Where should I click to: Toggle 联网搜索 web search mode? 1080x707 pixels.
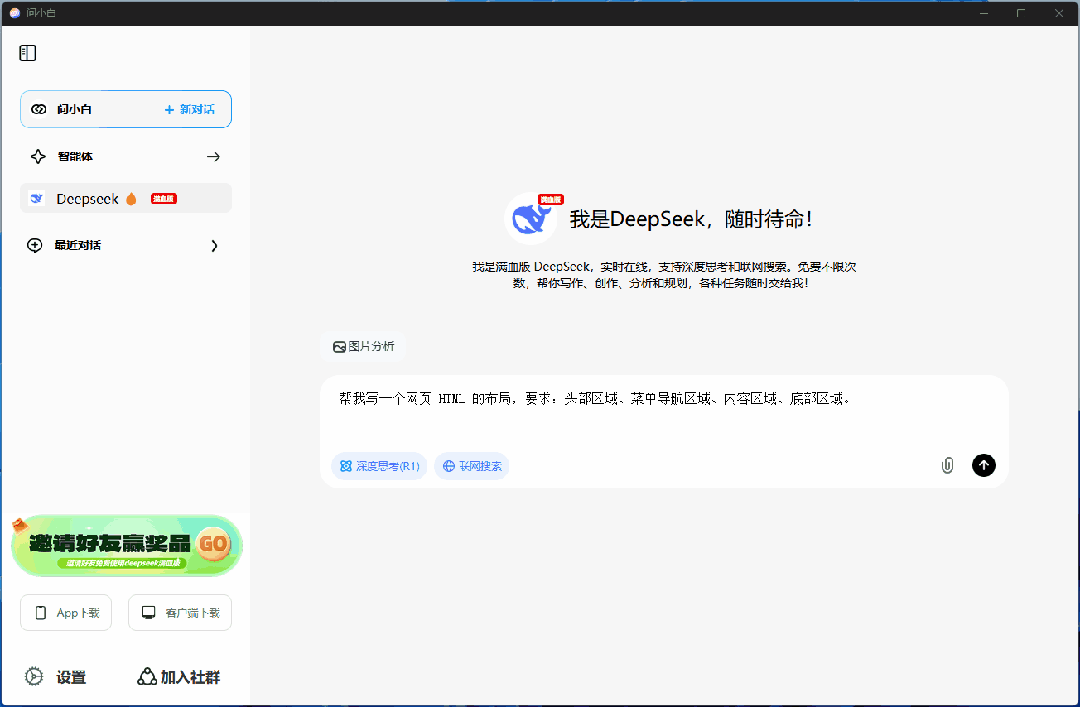471,466
